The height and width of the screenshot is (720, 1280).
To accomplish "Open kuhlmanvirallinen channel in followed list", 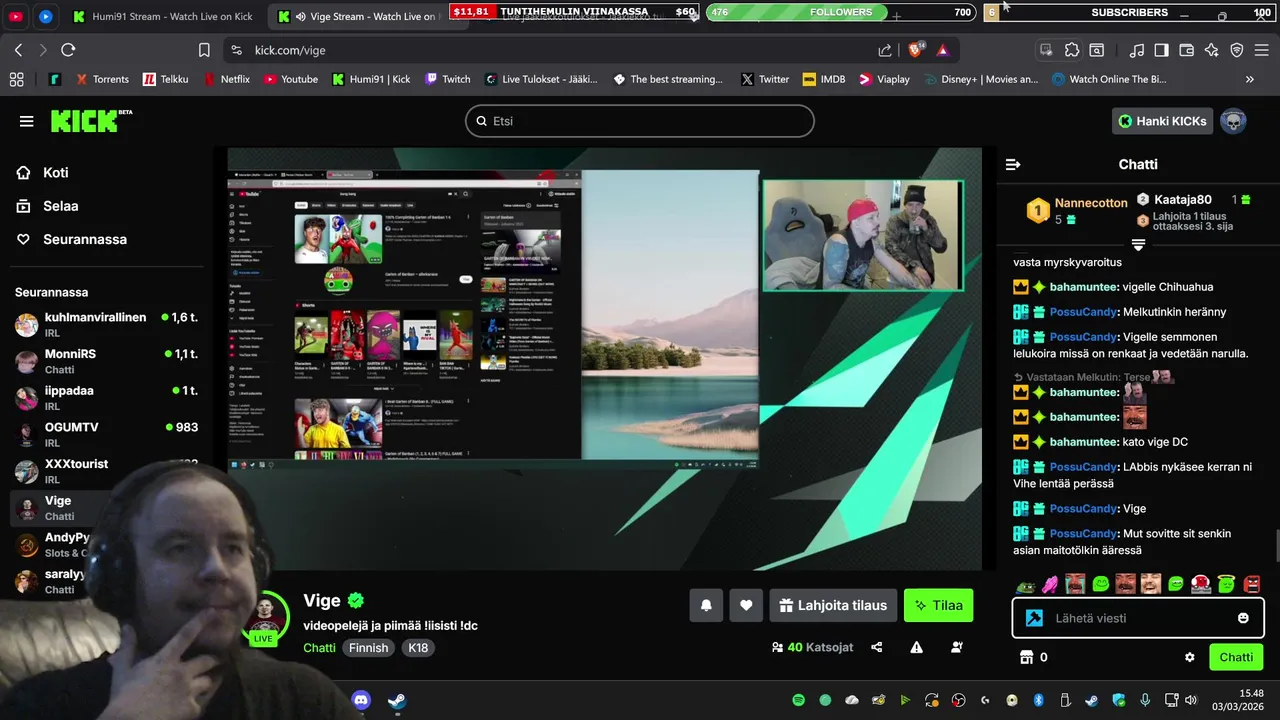I will click(106, 324).
